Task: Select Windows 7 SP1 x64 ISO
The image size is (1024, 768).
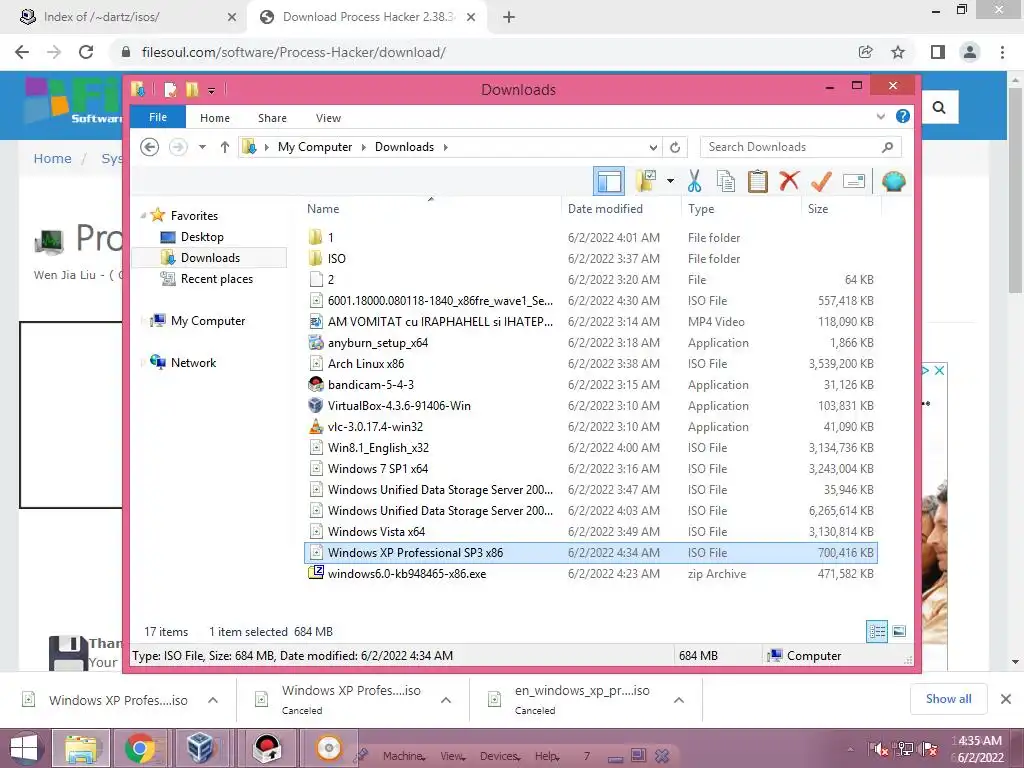Action: 590,469
